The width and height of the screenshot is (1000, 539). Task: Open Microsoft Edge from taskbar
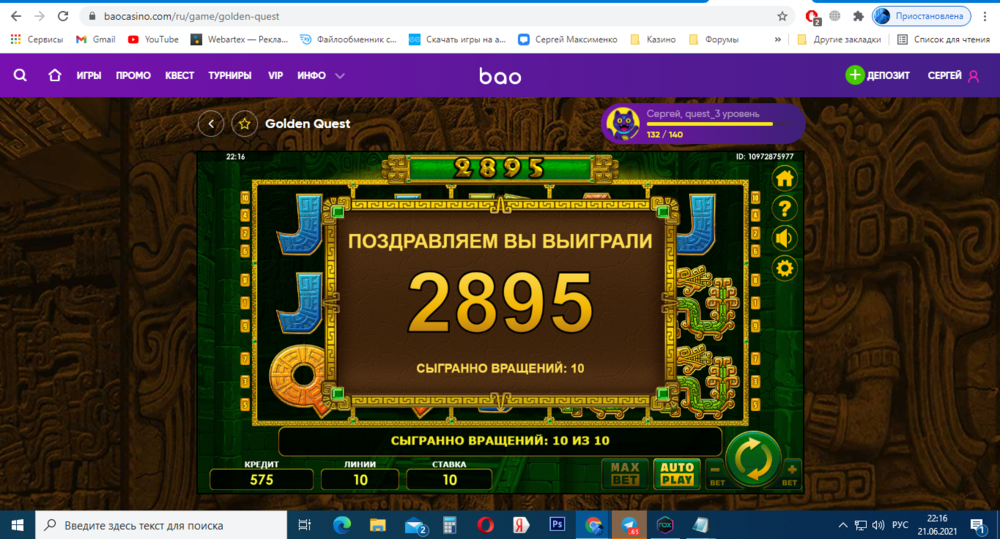pos(342,525)
